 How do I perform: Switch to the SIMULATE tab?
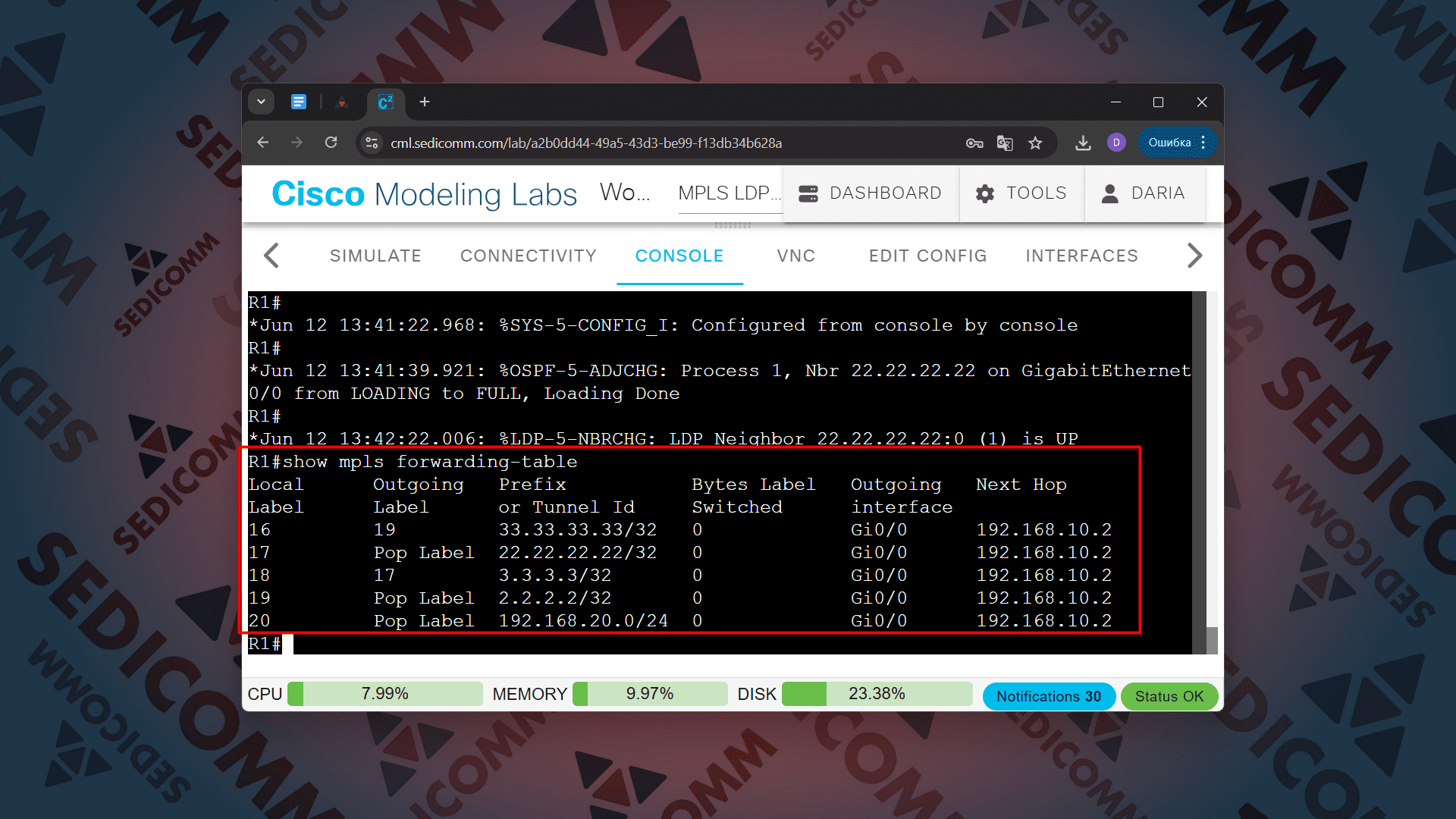coord(375,256)
